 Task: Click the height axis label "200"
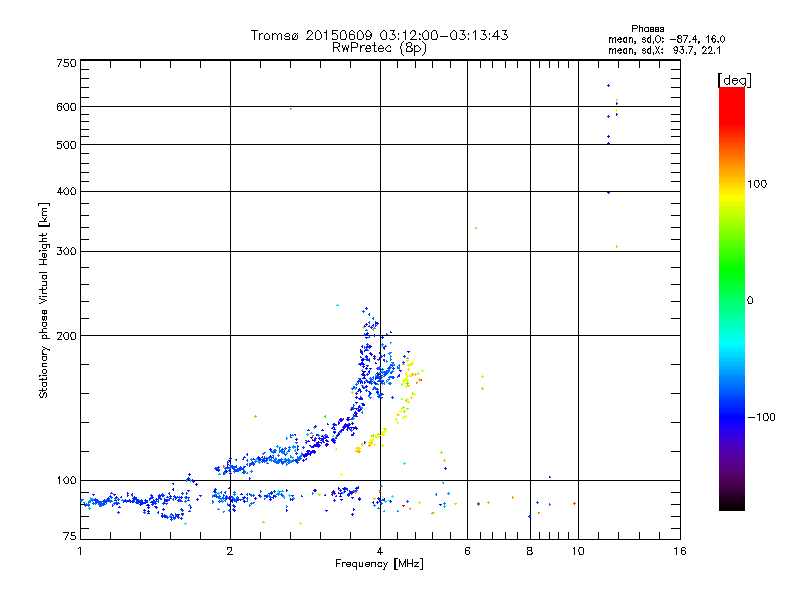coord(66,336)
